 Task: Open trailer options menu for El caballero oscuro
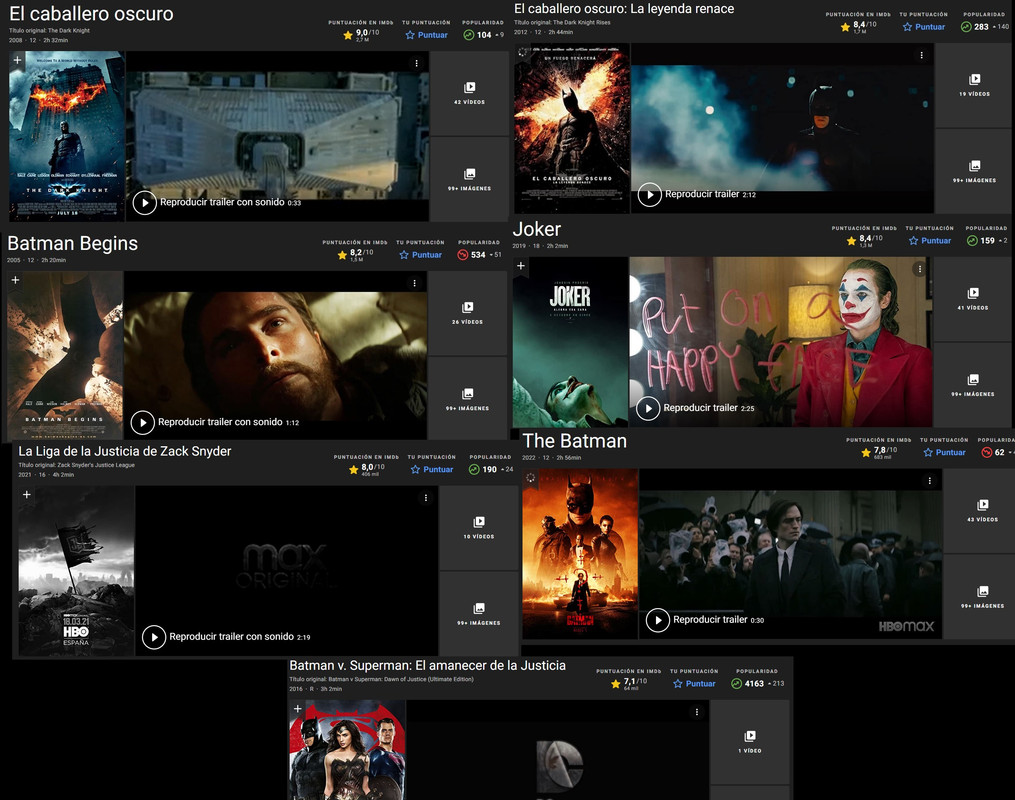416,63
